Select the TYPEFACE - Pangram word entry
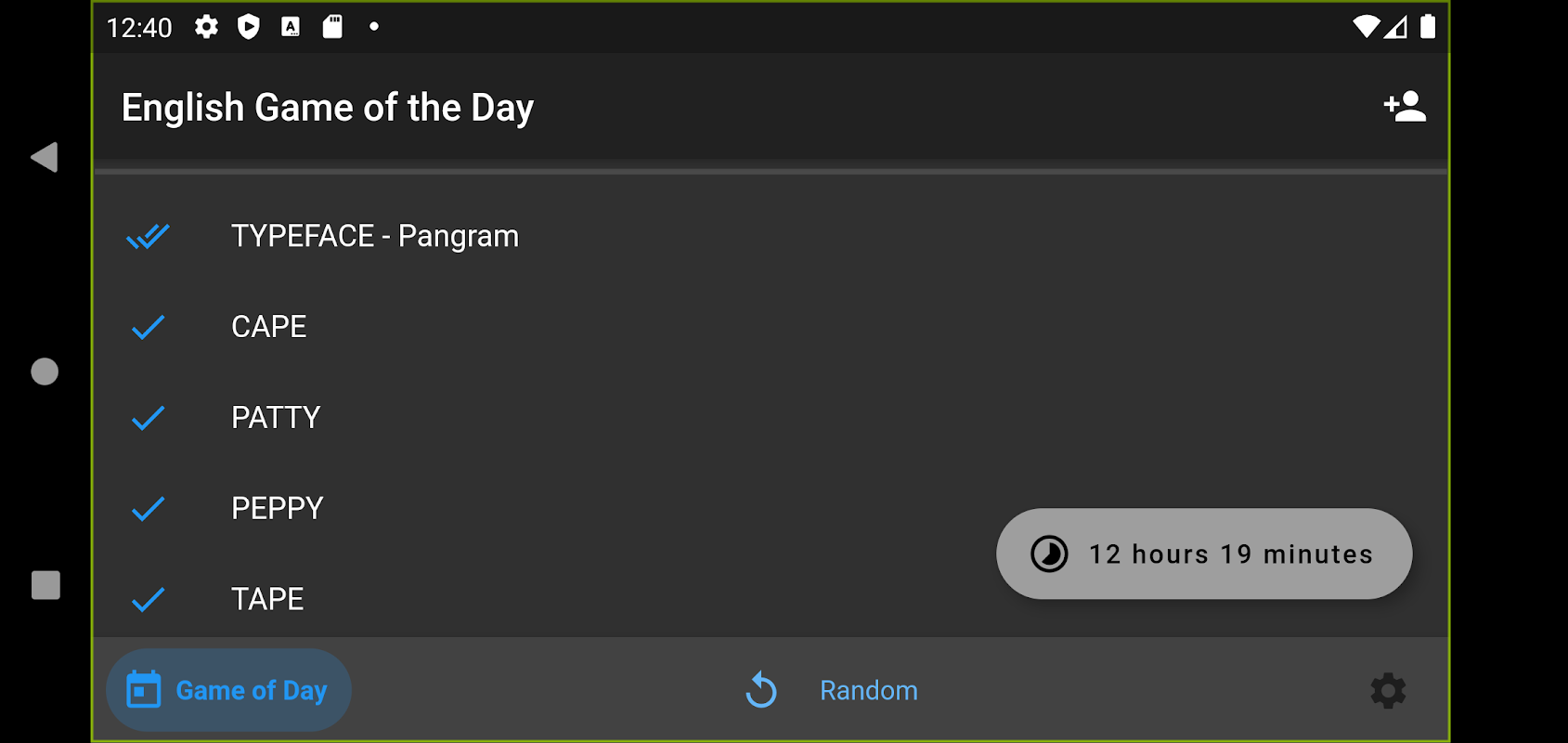 [x=375, y=237]
